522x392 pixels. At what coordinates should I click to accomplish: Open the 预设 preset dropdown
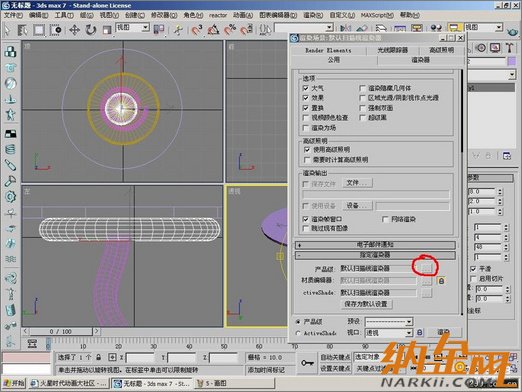click(x=389, y=322)
